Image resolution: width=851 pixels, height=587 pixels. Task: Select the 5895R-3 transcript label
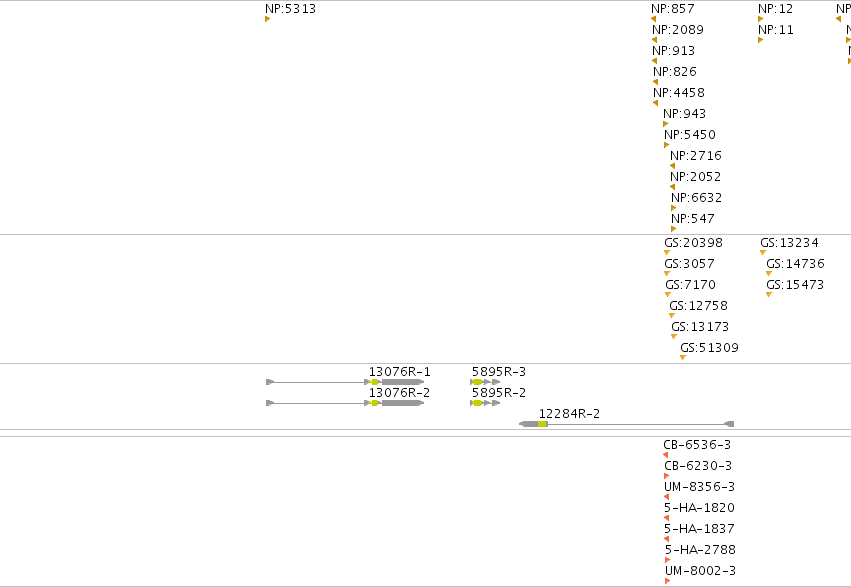499,372
